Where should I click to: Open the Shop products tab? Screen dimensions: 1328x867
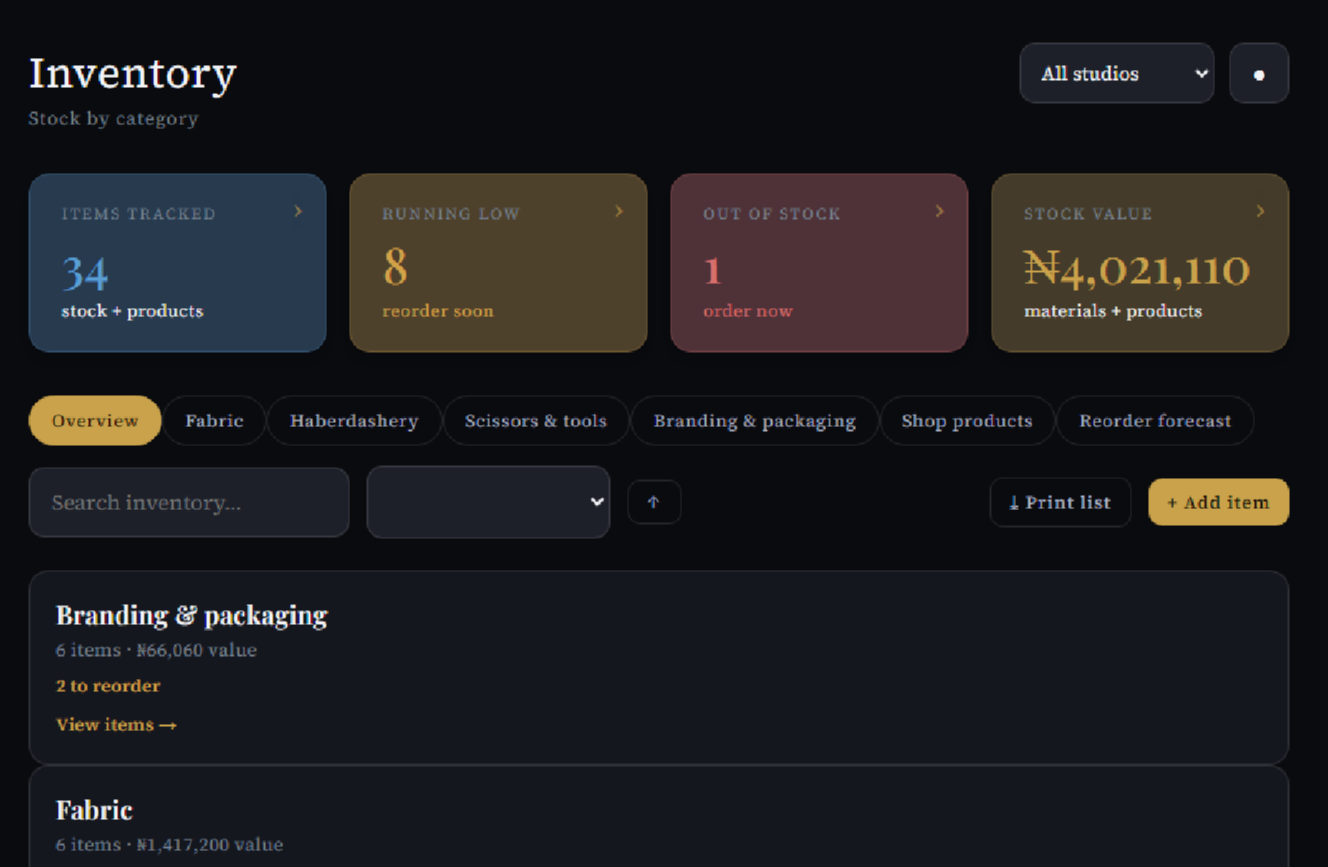pos(967,420)
